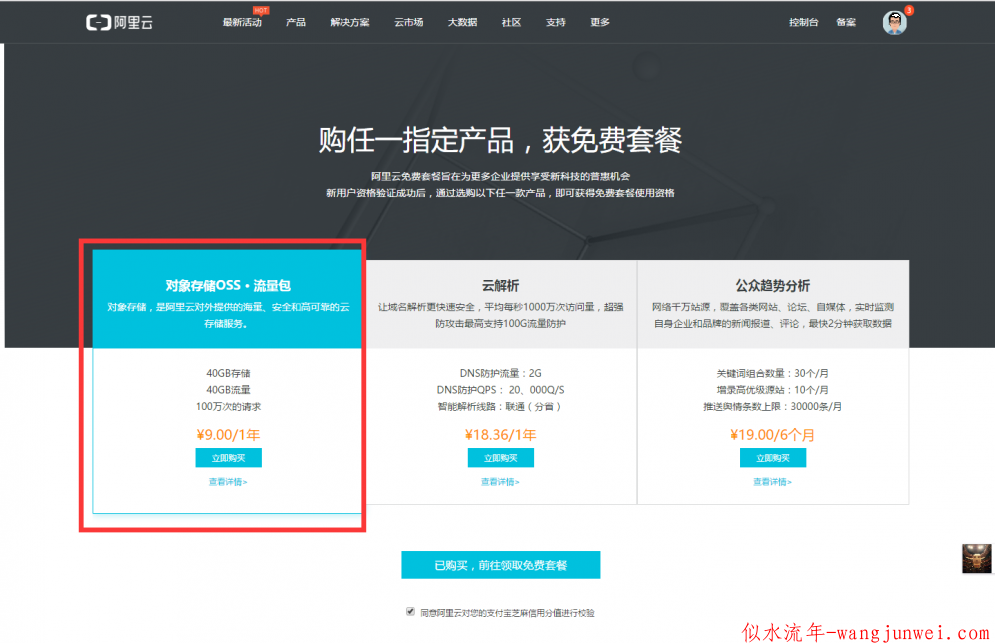This screenshot has width=995, height=643.
Task: Go to 控制台 console link
Action: 803,22
